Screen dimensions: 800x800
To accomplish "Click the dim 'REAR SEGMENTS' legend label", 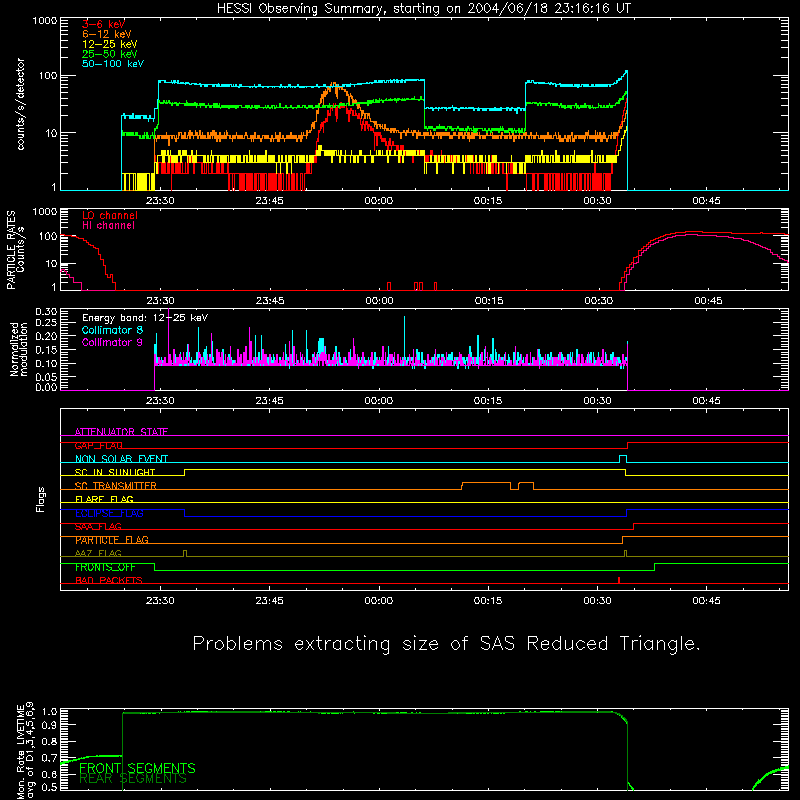I will tap(133, 779).
